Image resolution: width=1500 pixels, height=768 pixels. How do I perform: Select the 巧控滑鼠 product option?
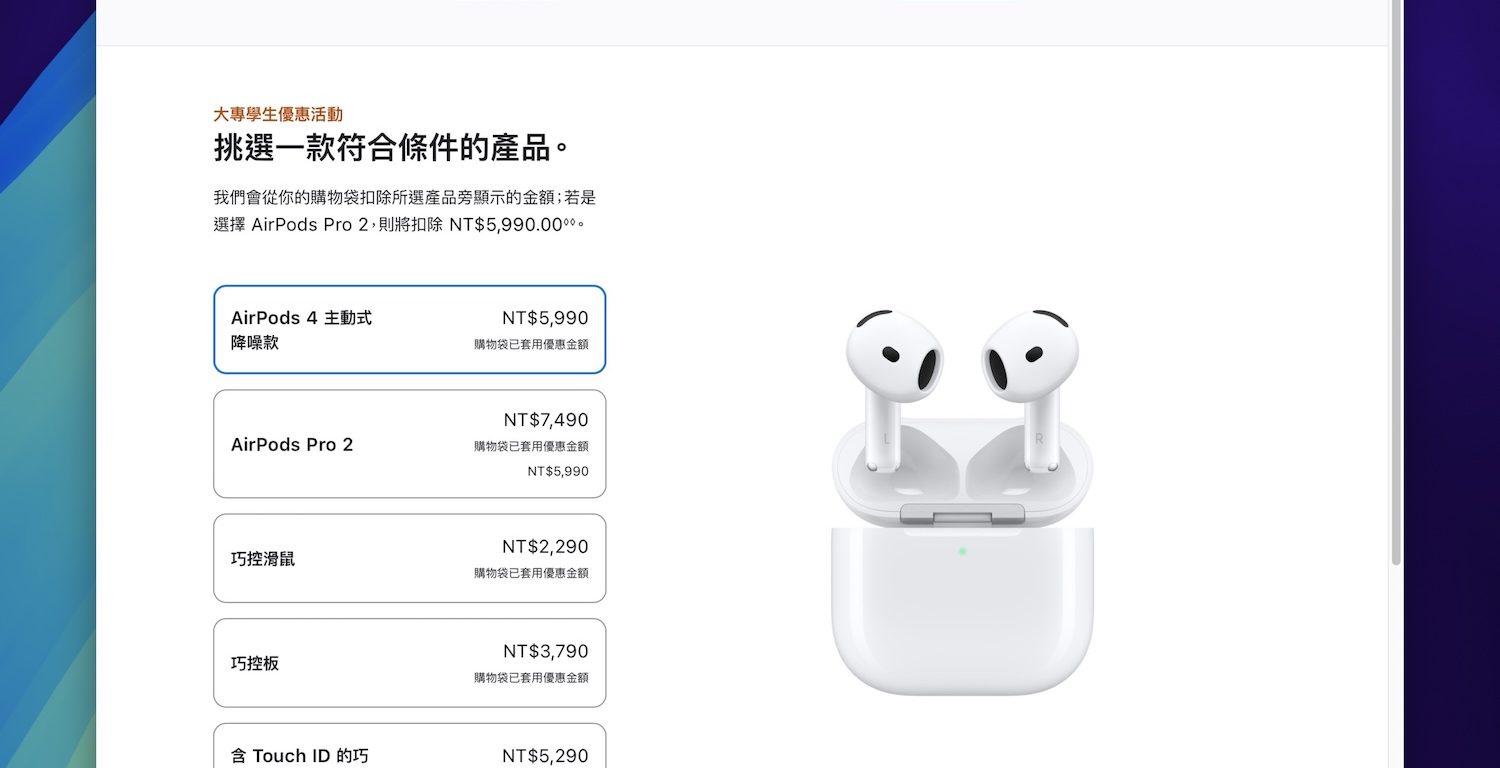click(x=409, y=558)
